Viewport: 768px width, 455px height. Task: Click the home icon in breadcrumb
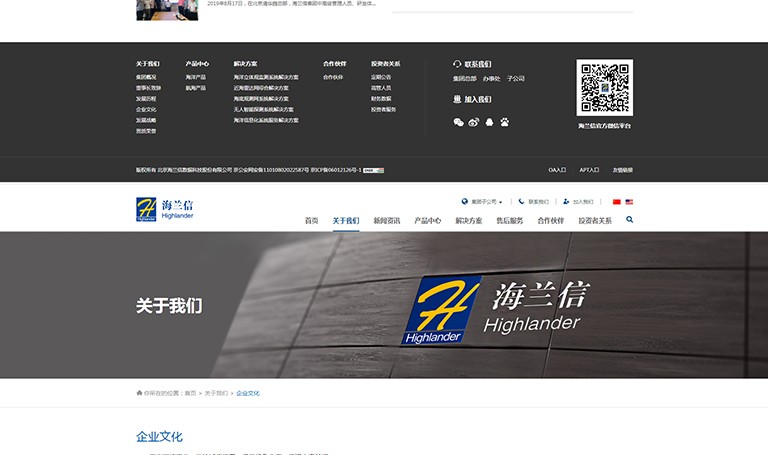point(139,393)
